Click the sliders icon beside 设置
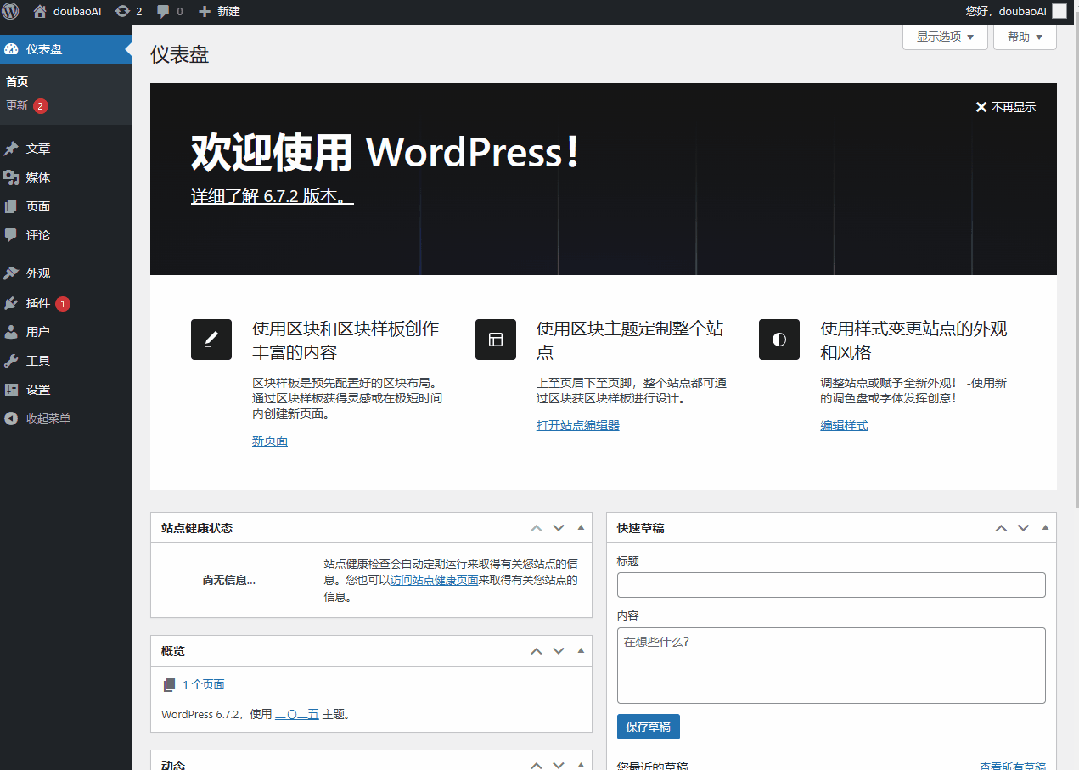This screenshot has width=1079, height=770. (x=11, y=389)
